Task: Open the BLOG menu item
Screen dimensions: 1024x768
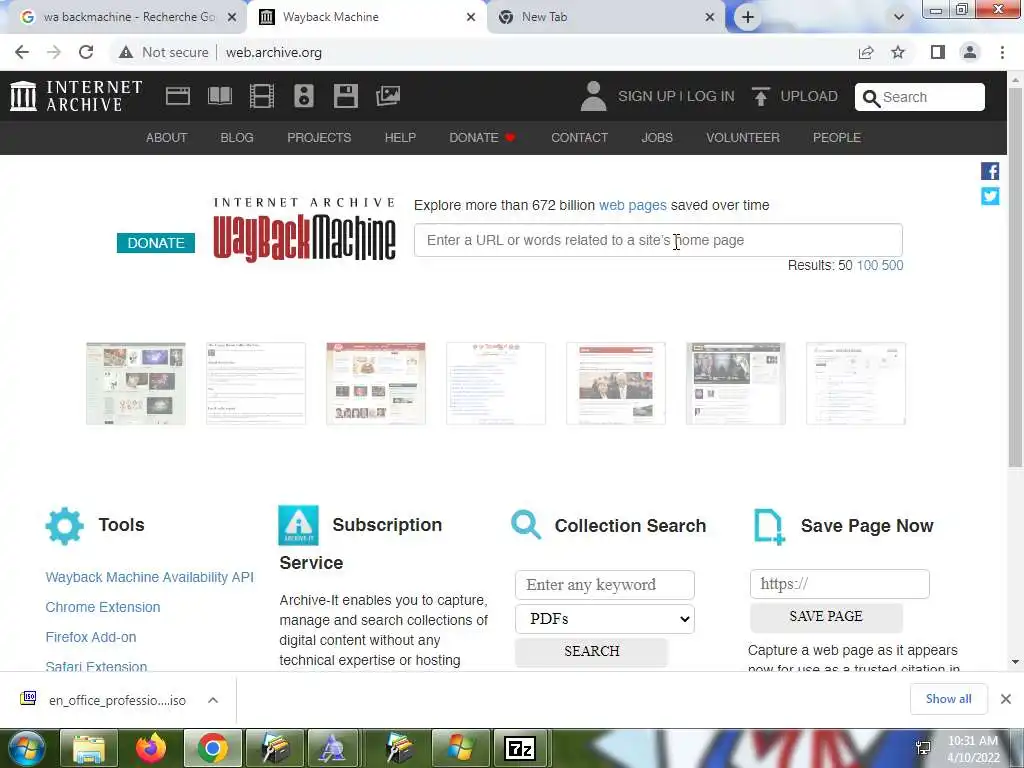Action: click(x=237, y=138)
